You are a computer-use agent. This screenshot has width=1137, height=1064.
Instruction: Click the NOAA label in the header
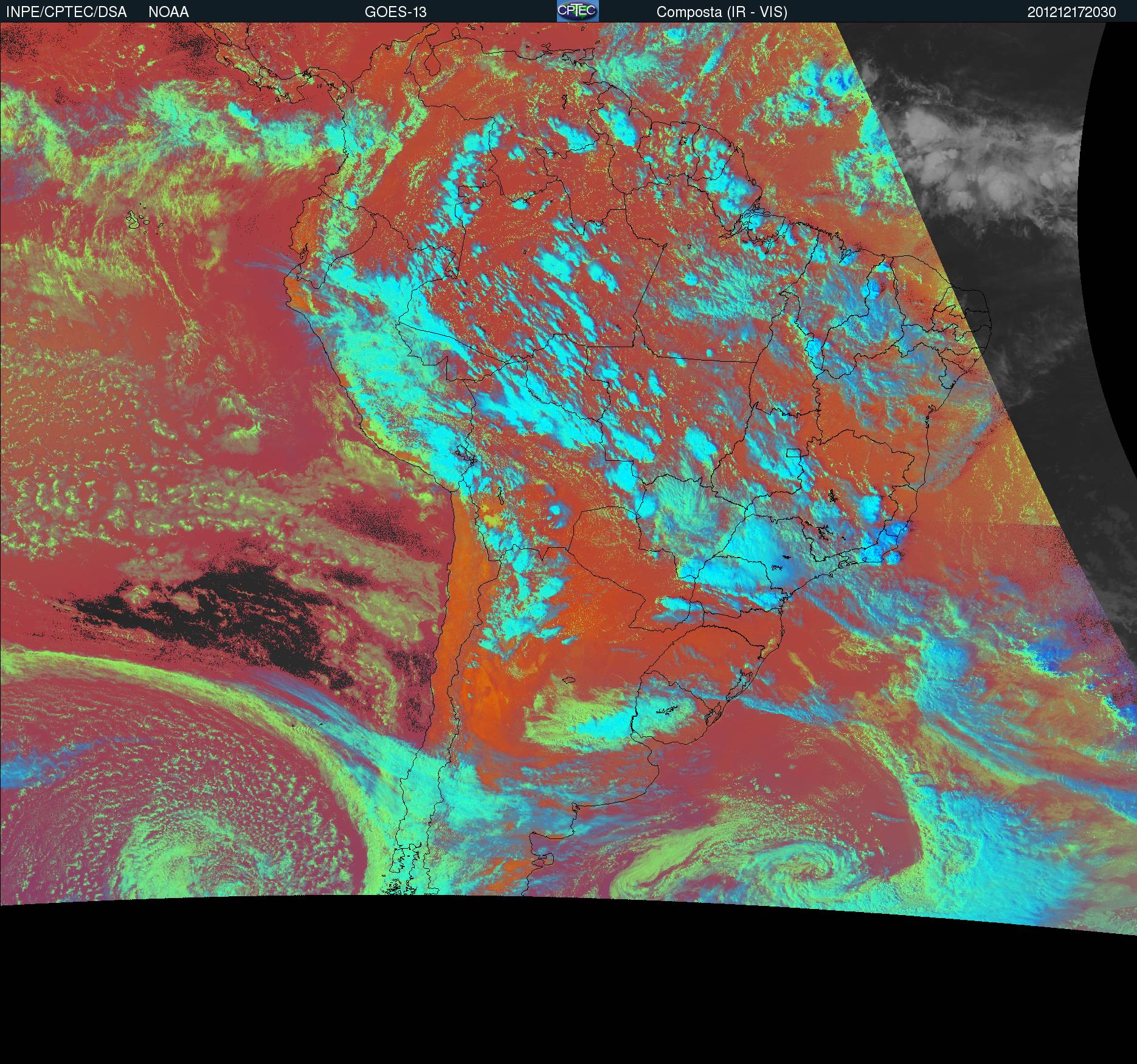(x=168, y=12)
